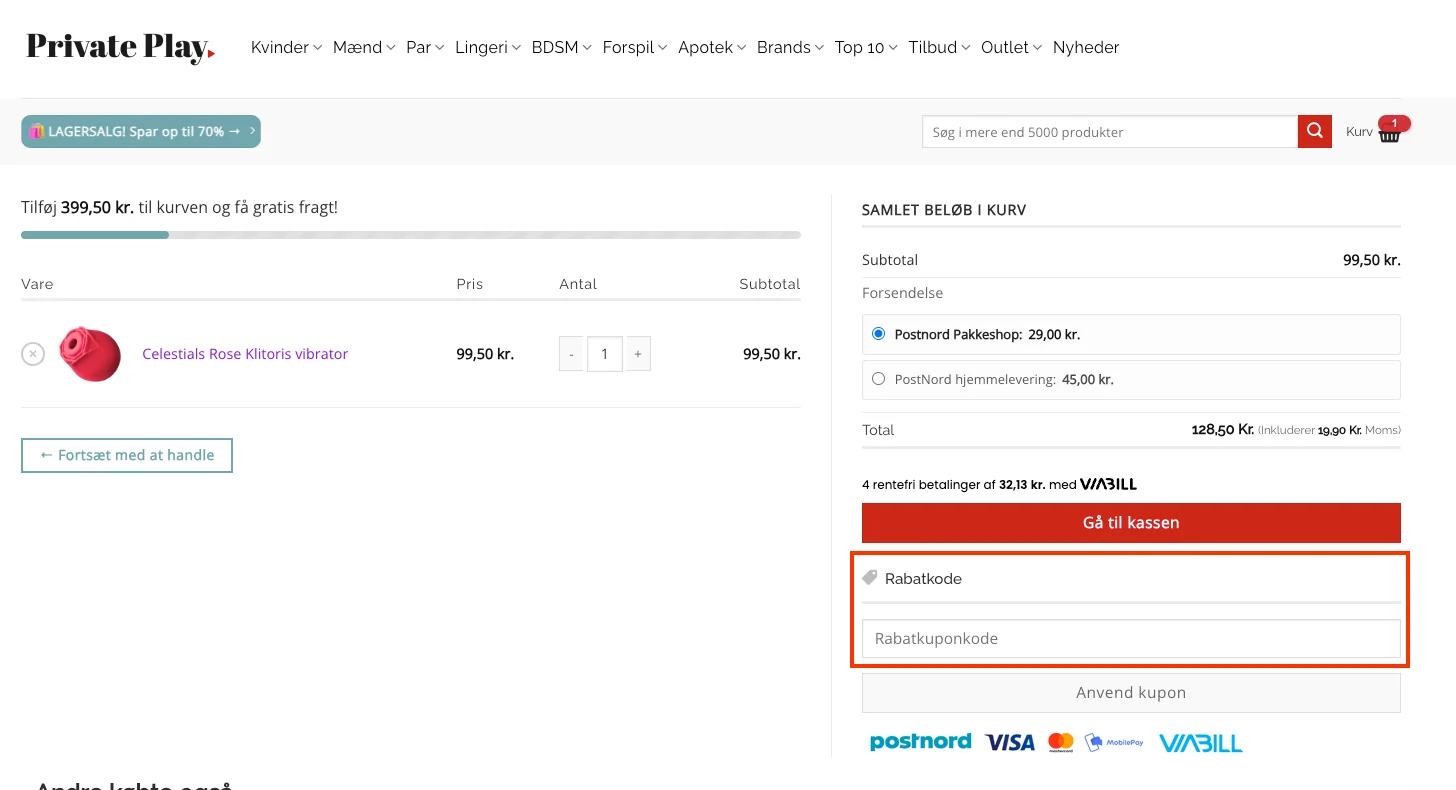The image size is (1456, 790).
Task: Open the Outlet menu item
Action: [x=1011, y=47]
